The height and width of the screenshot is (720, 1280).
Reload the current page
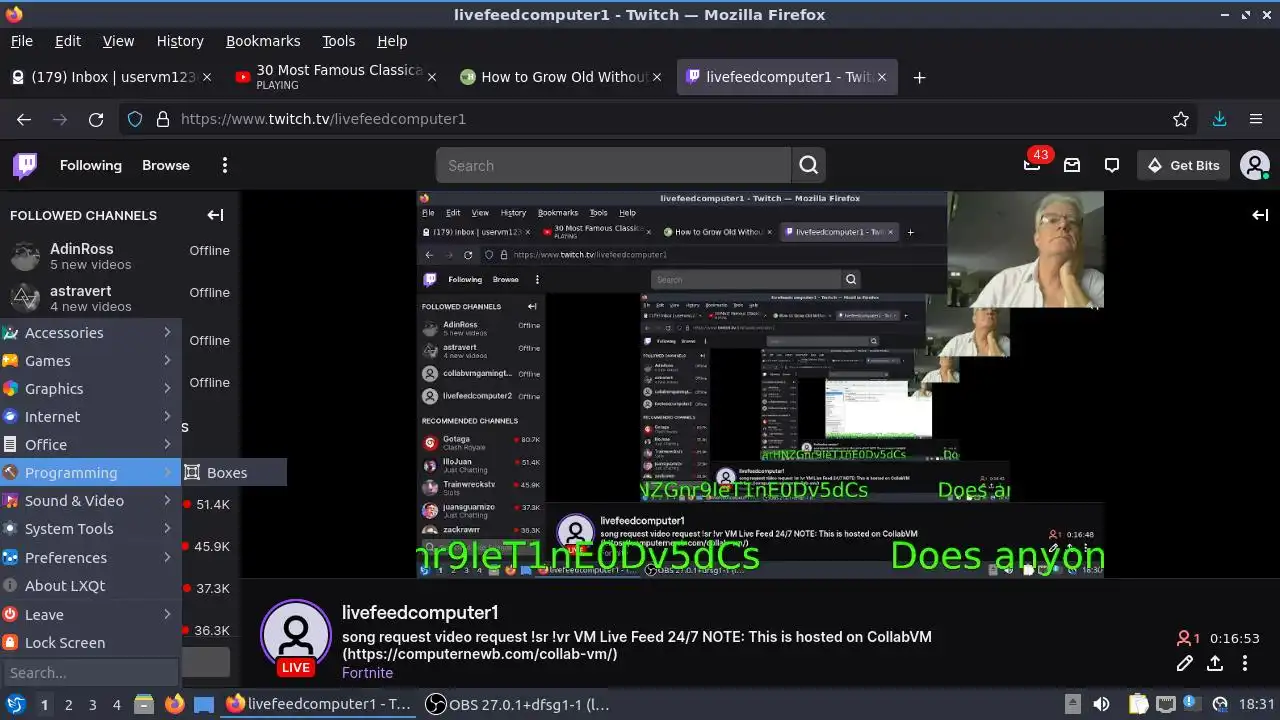[96, 119]
